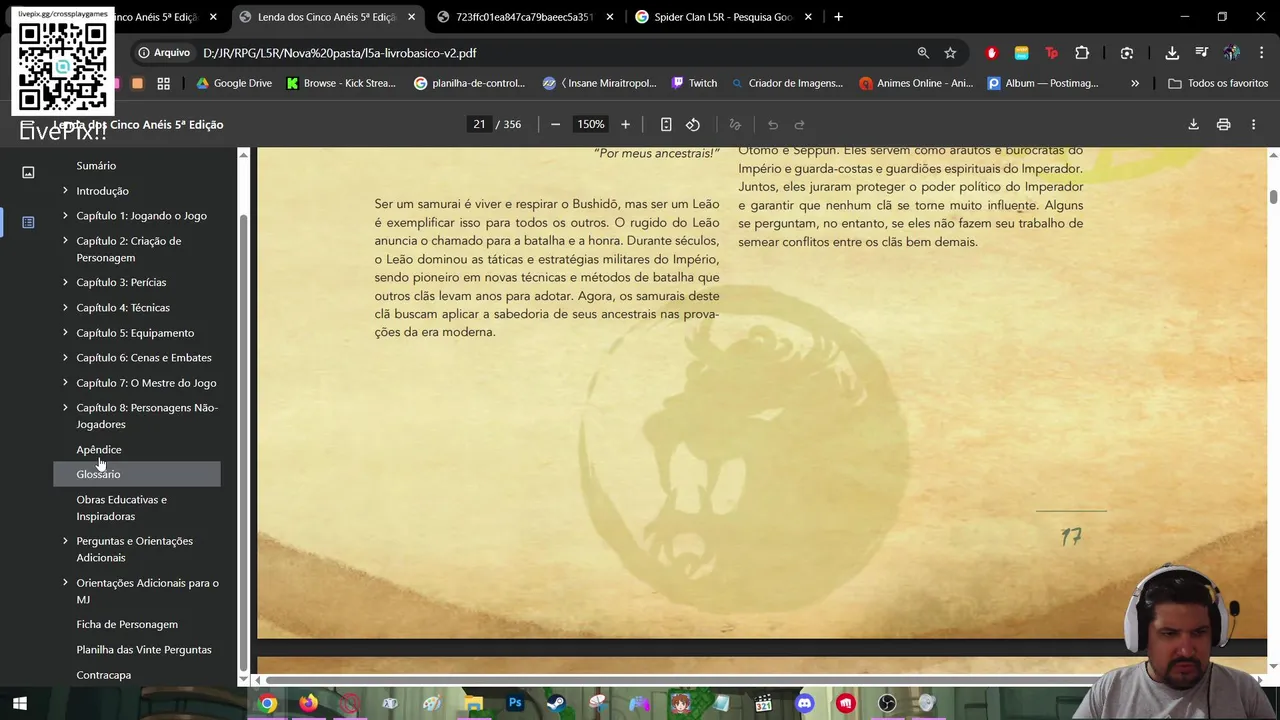Open Photoshop from the taskbar

tap(515, 703)
